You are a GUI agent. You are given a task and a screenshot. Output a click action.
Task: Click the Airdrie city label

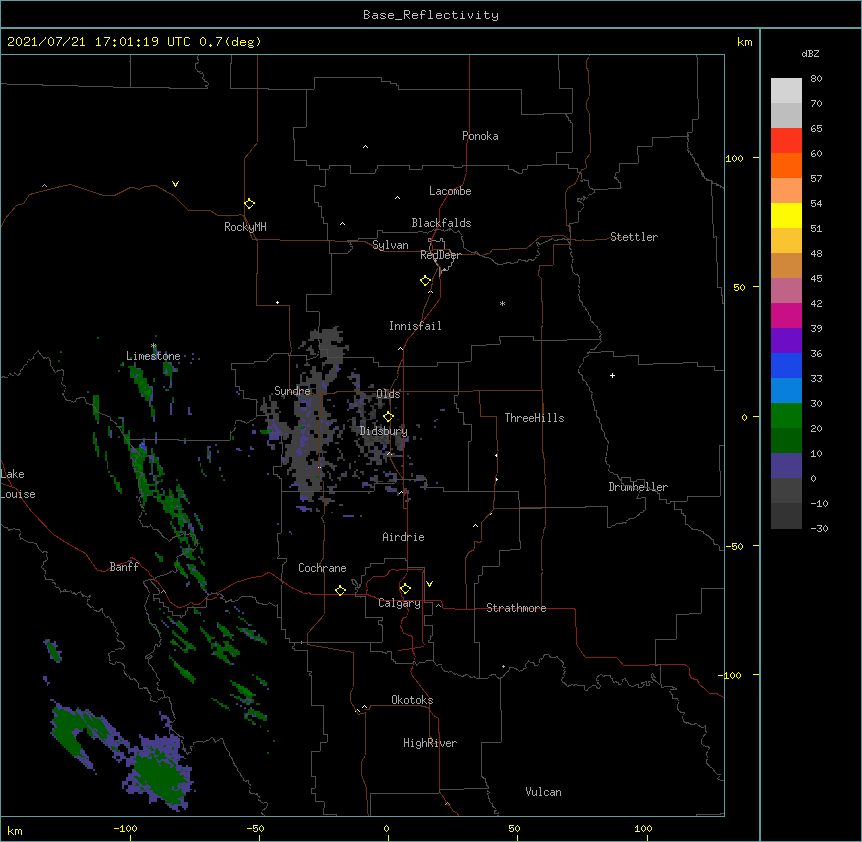pos(404,537)
